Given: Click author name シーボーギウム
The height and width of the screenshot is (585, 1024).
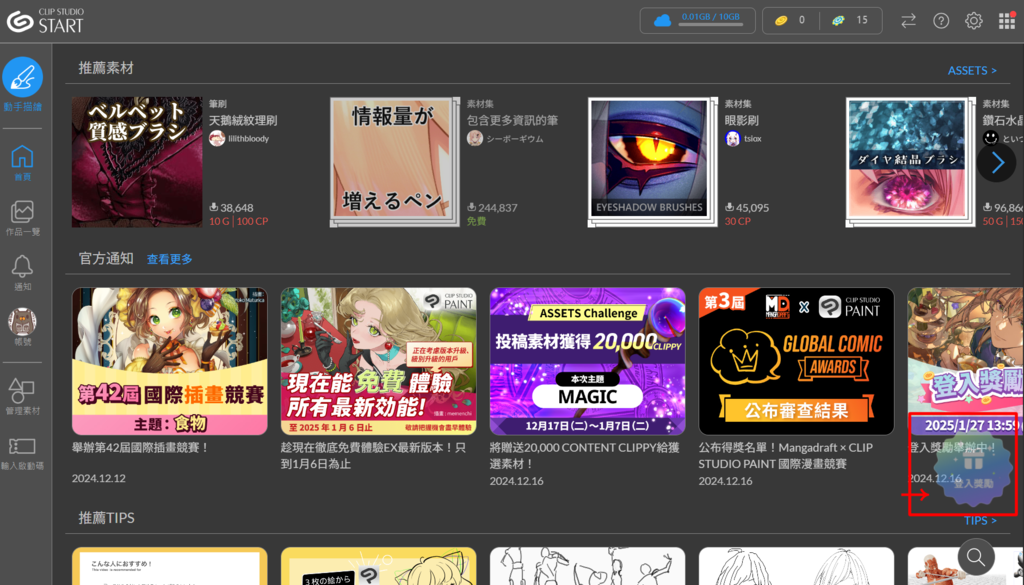Looking at the screenshot, I should [515, 138].
